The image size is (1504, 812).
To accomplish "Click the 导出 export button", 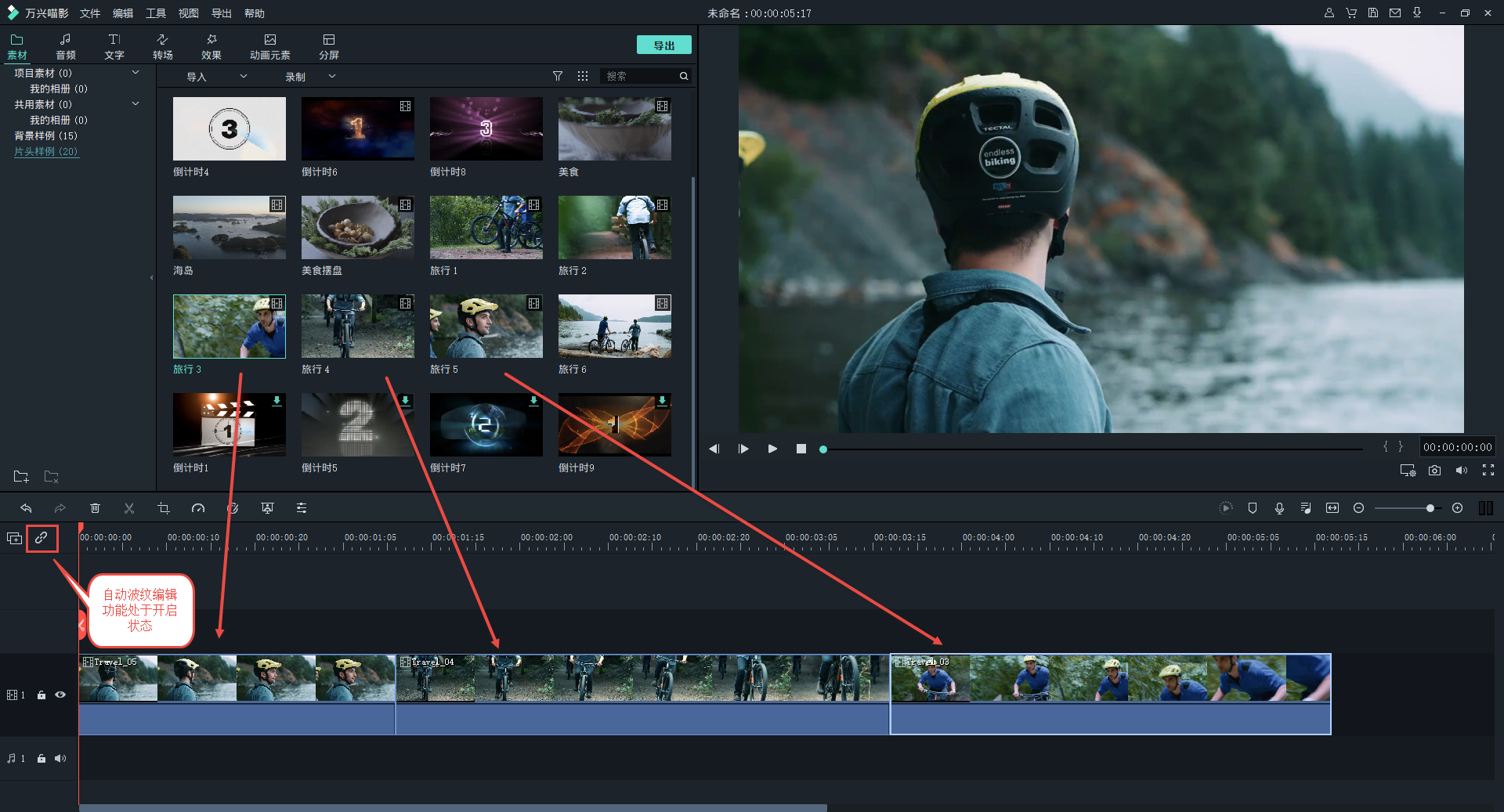I will pyautogui.click(x=663, y=45).
